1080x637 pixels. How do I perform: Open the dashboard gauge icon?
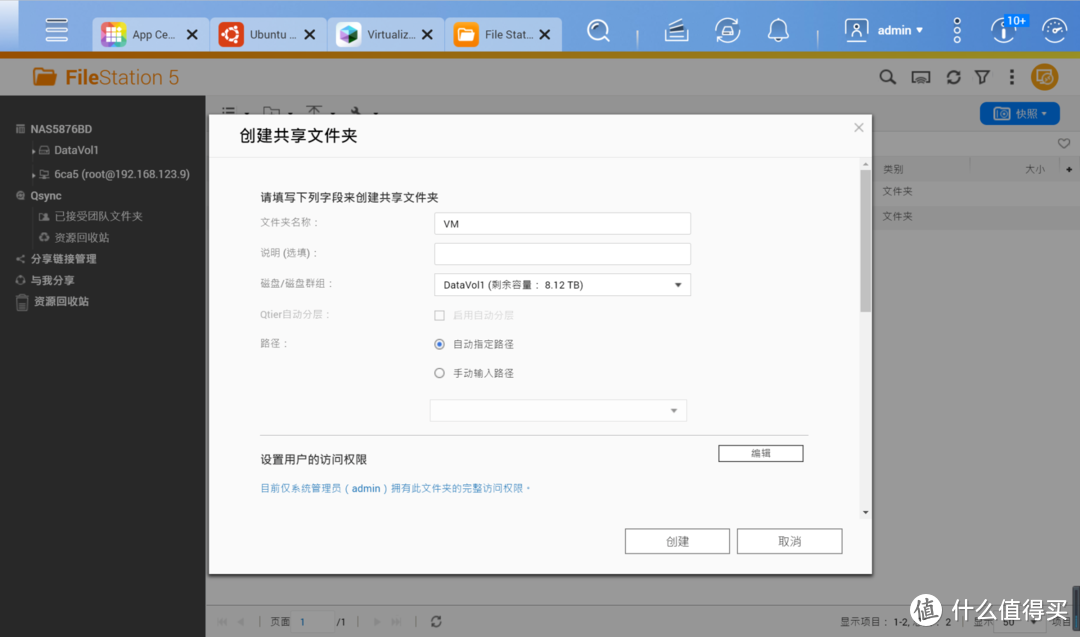[x=1055, y=30]
